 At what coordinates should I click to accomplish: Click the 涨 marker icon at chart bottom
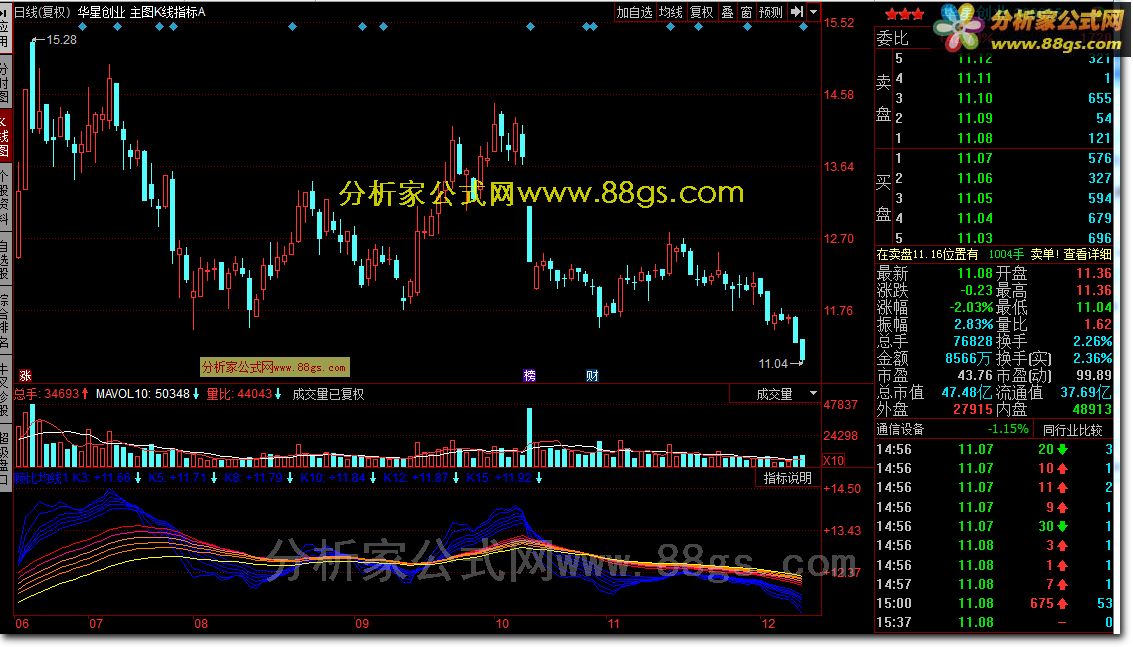[25, 375]
